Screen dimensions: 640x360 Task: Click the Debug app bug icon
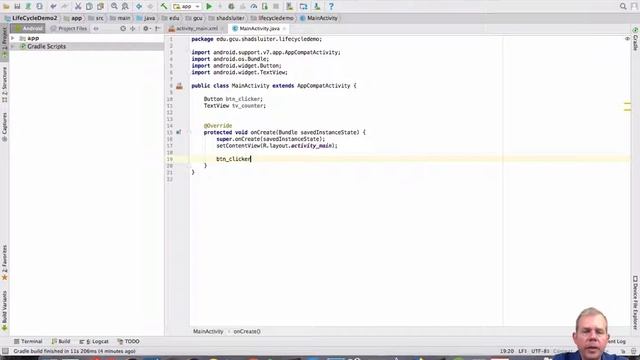[231, 7]
